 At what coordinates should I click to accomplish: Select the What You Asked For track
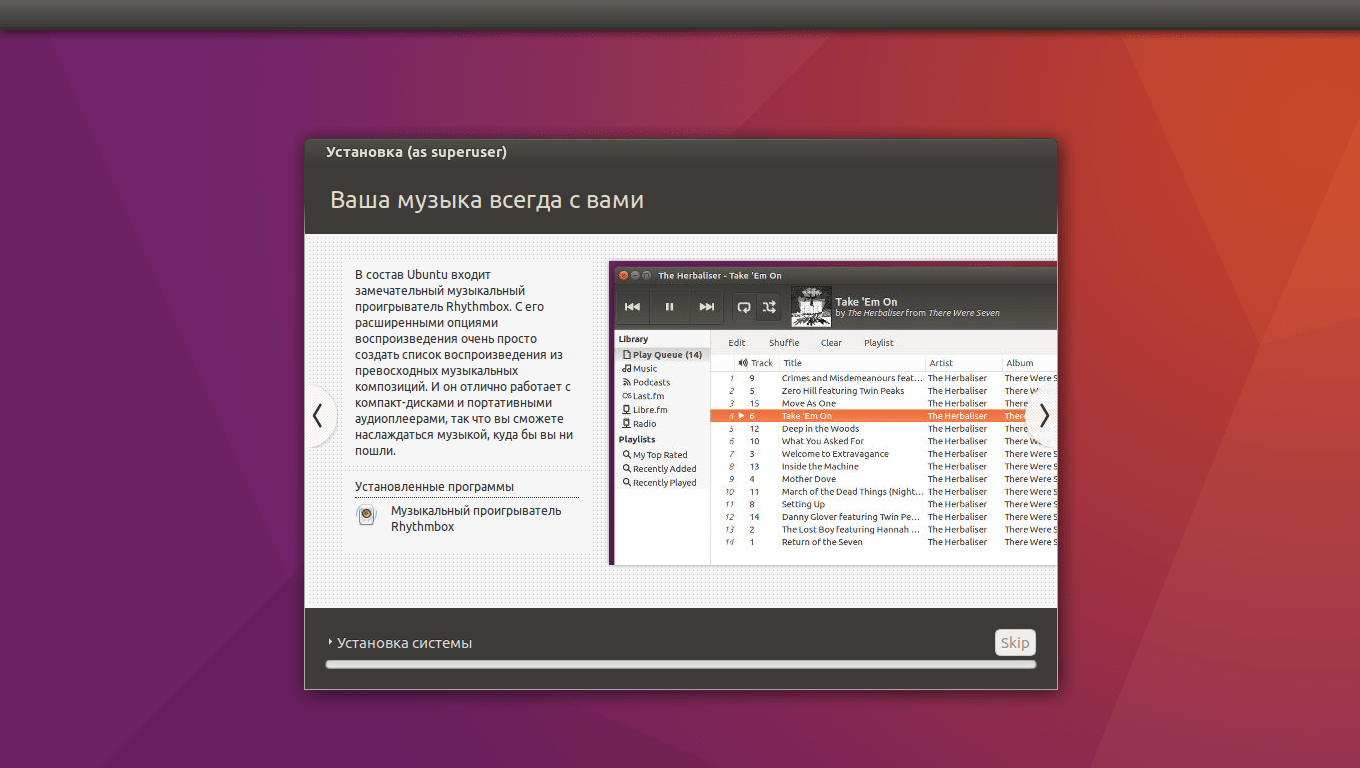point(884,441)
